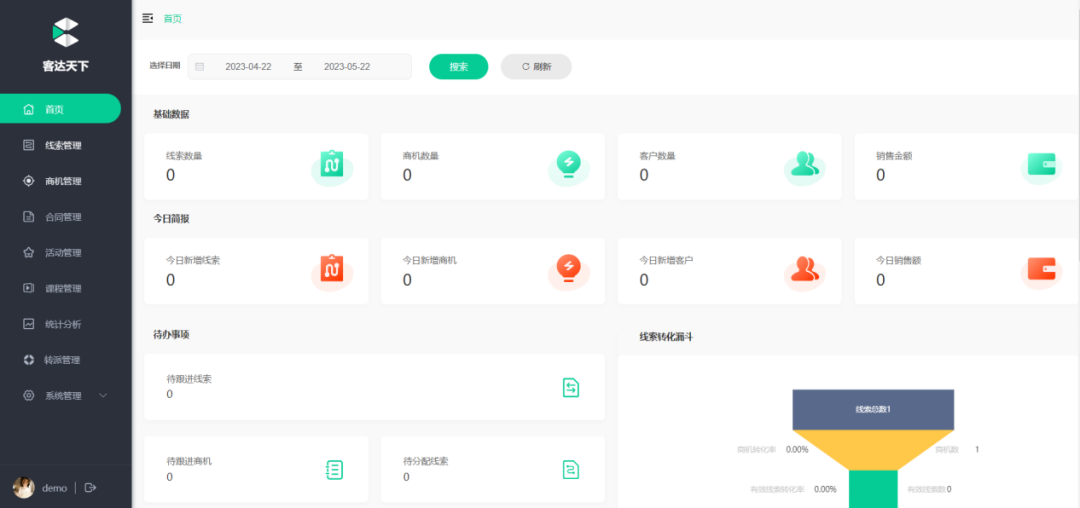Click the 今日简报 section heading

click(x=171, y=219)
